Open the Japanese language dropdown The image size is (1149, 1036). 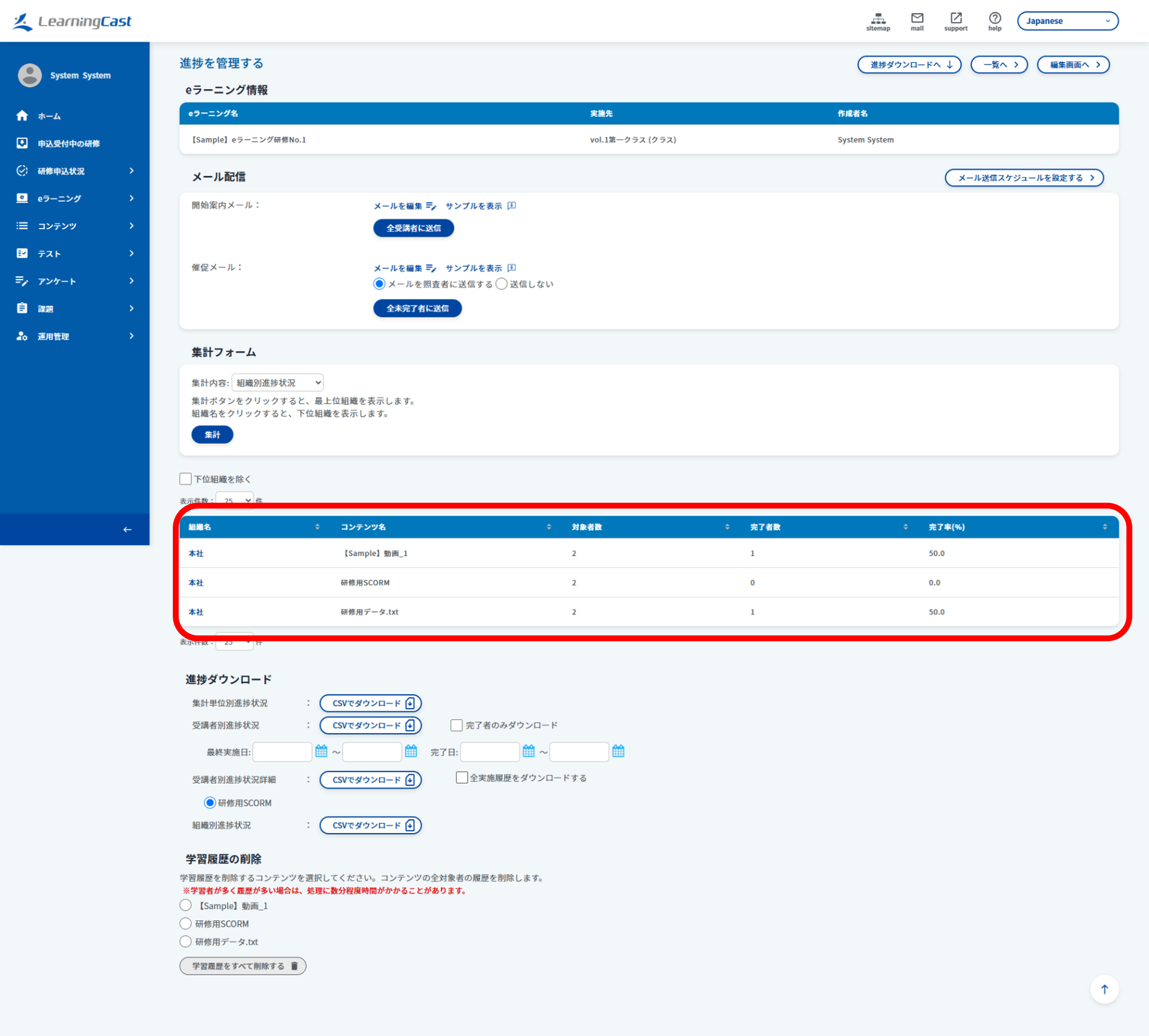pyautogui.click(x=1068, y=21)
